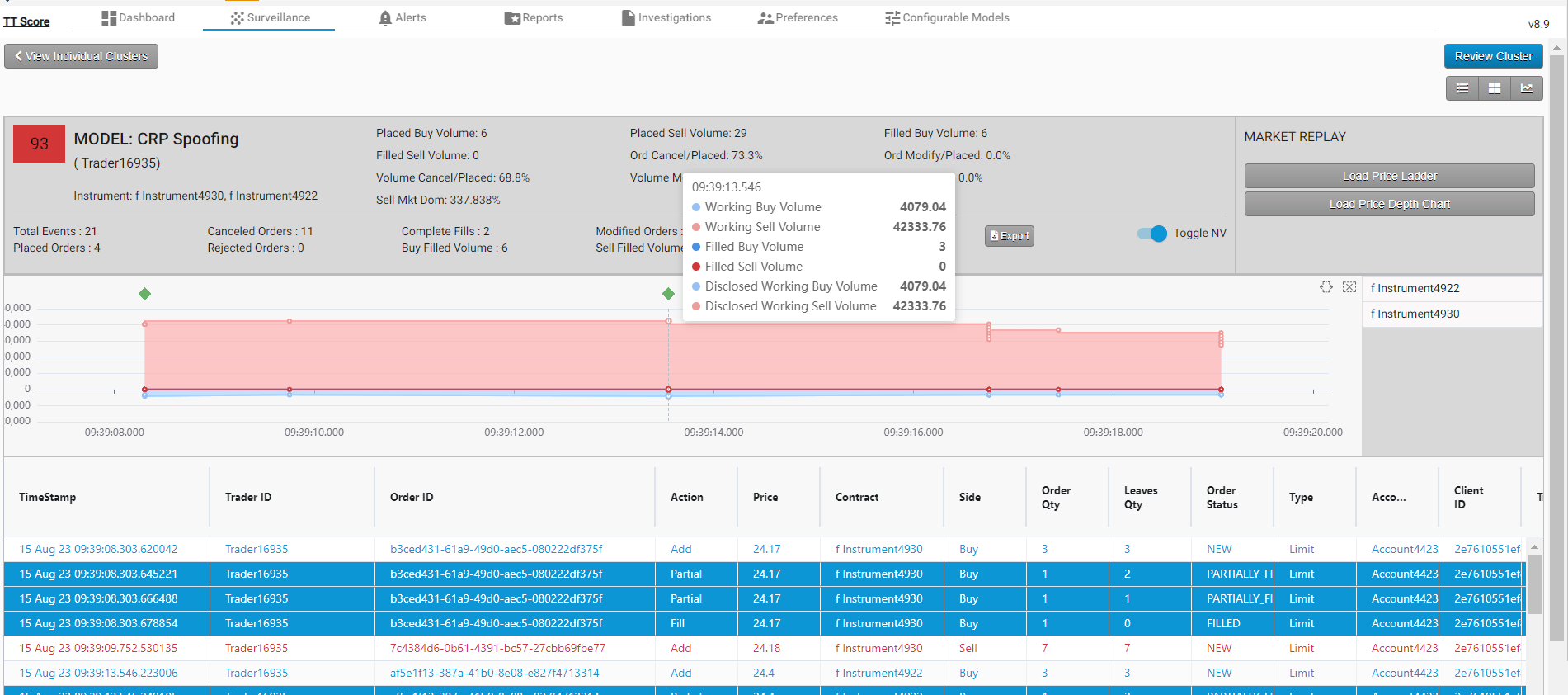Sort table by TimeStamp column header
The image size is (1568, 695).
tap(48, 497)
